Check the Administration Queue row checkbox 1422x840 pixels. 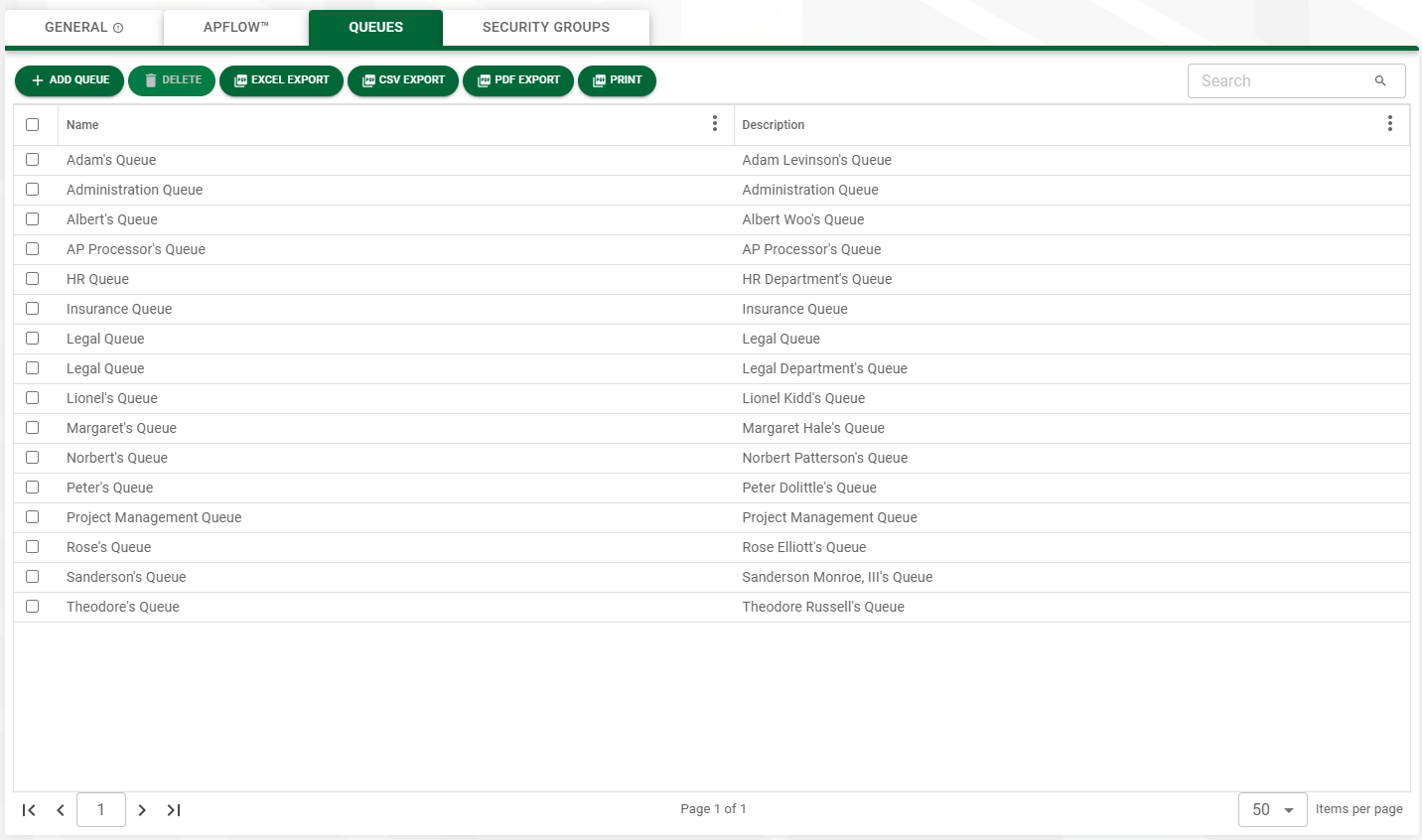coord(33,189)
